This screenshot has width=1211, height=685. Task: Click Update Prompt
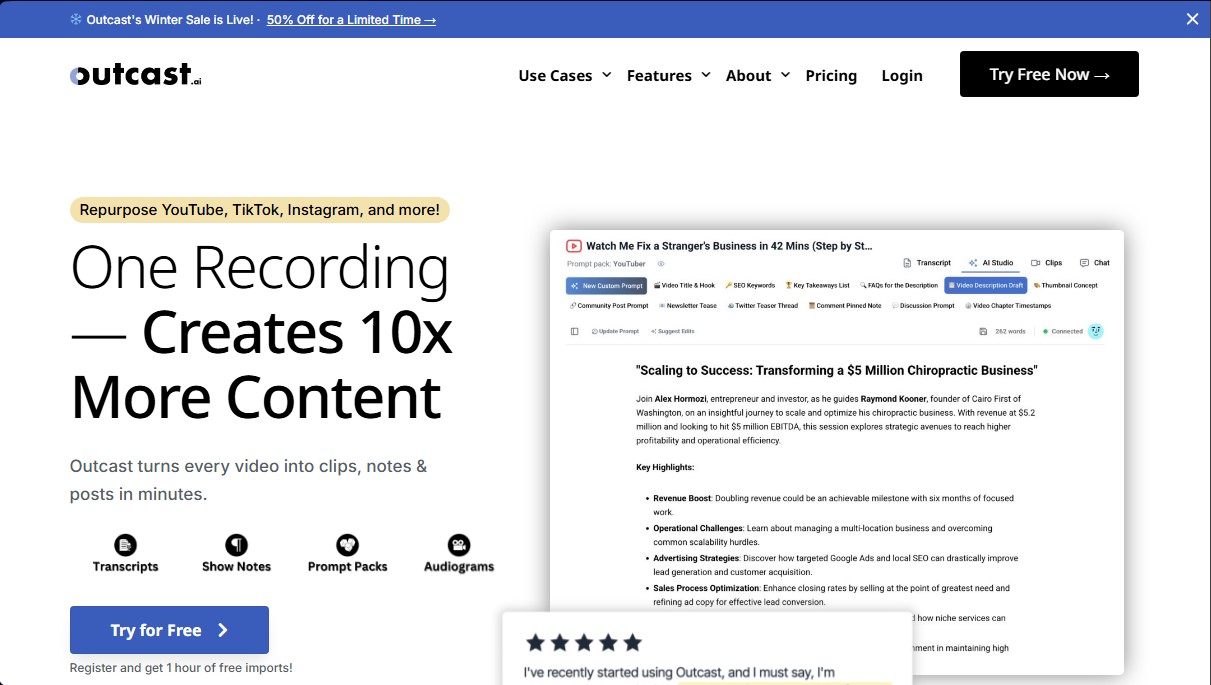coord(615,331)
